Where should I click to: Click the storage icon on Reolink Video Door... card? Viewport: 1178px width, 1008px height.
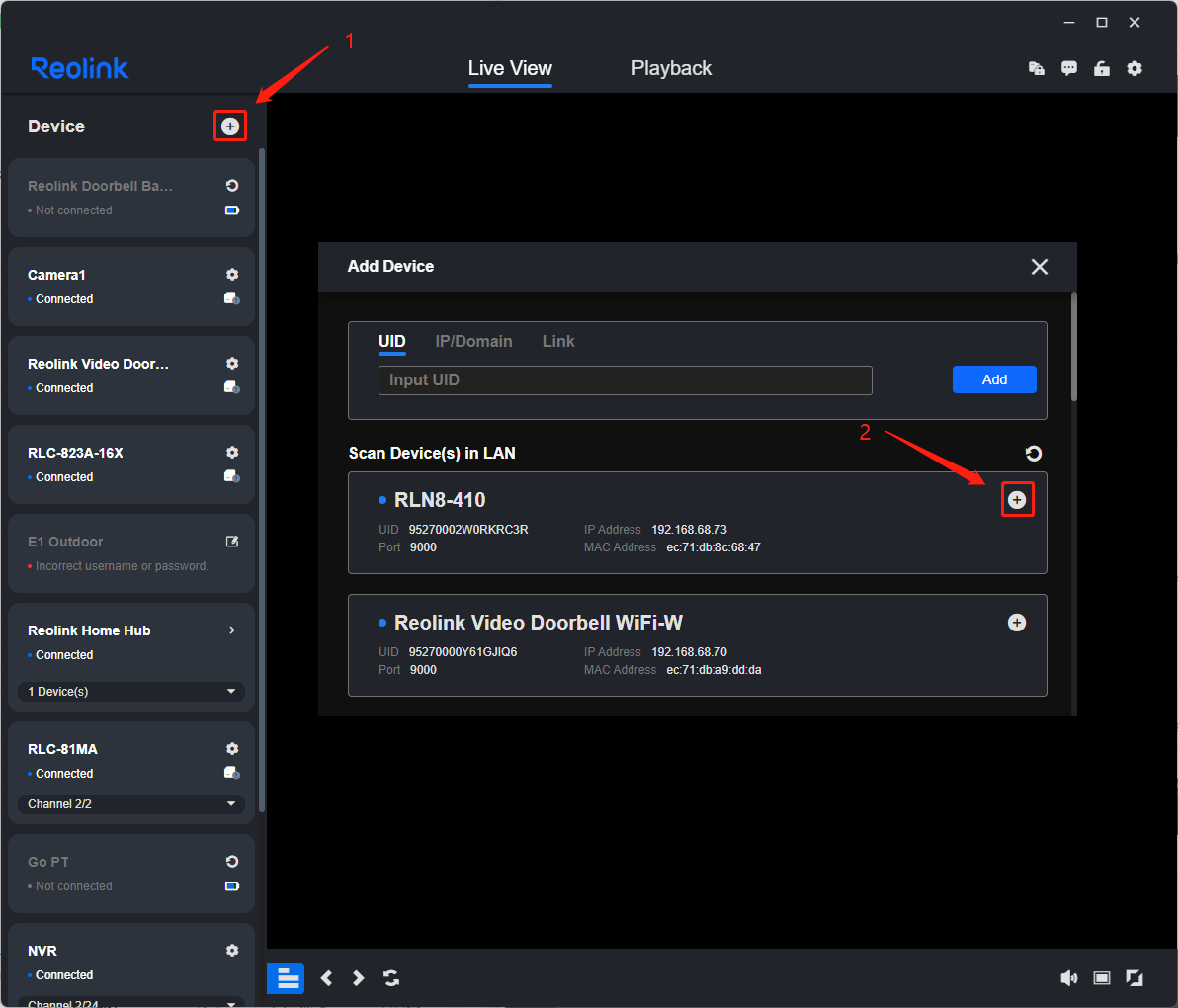(x=232, y=387)
